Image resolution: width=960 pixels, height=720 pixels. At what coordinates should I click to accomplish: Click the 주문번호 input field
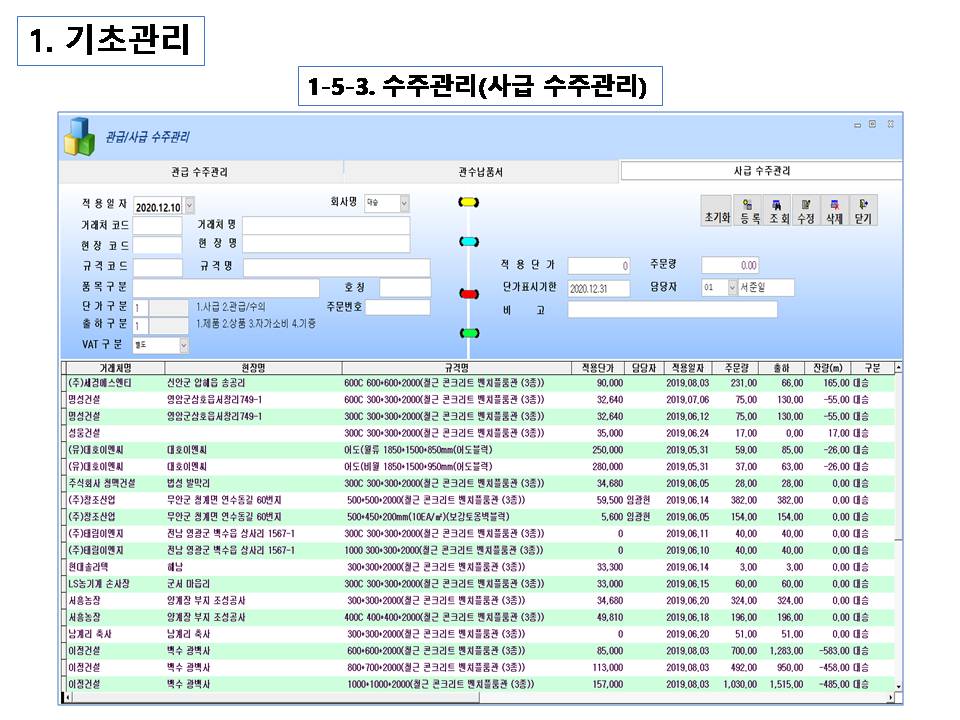pyautogui.click(x=398, y=307)
